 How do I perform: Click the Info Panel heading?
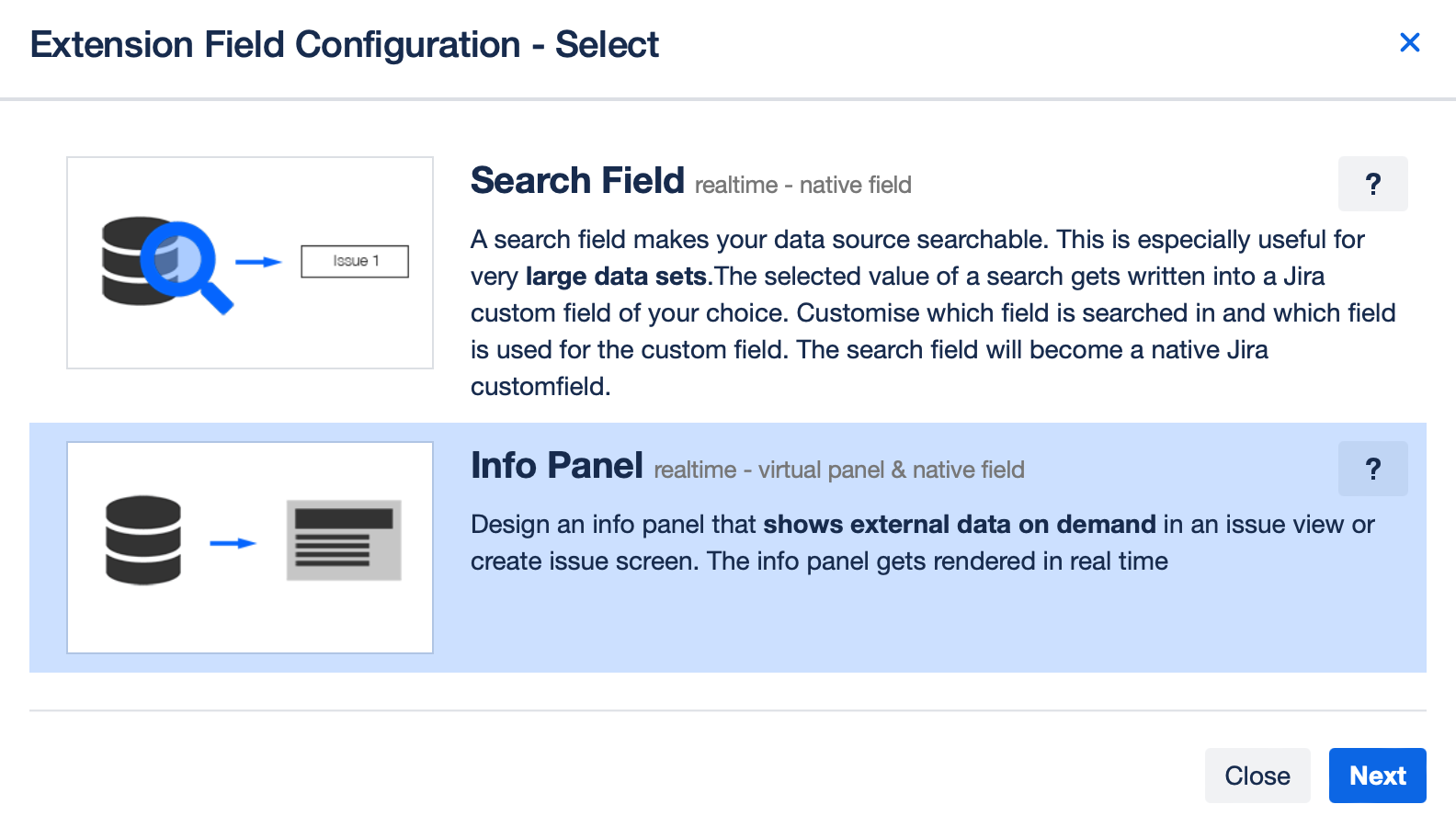556,466
